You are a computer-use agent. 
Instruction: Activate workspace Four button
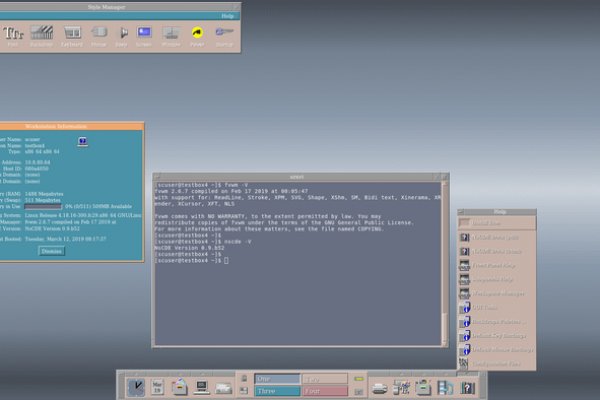[x=324, y=392]
